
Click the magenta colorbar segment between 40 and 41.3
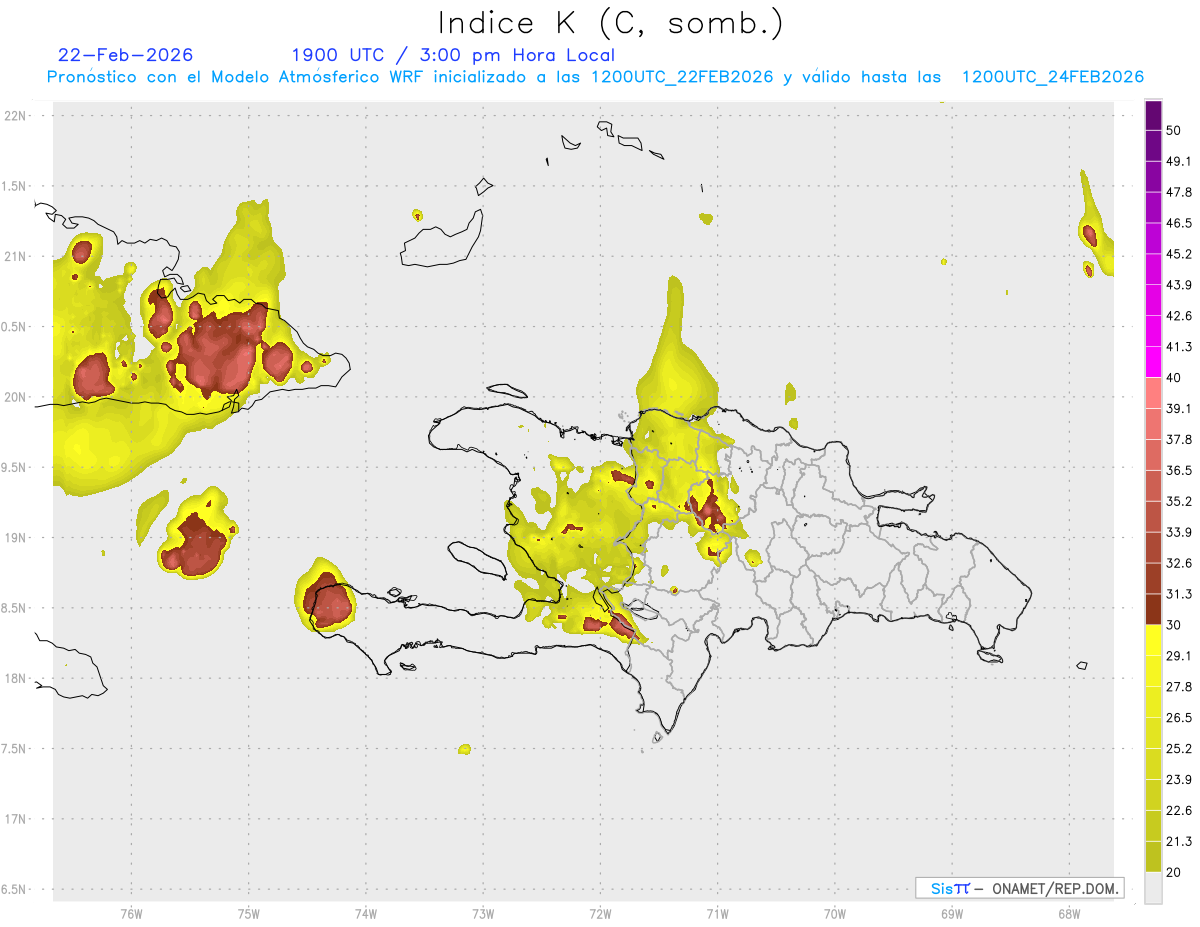click(1153, 362)
